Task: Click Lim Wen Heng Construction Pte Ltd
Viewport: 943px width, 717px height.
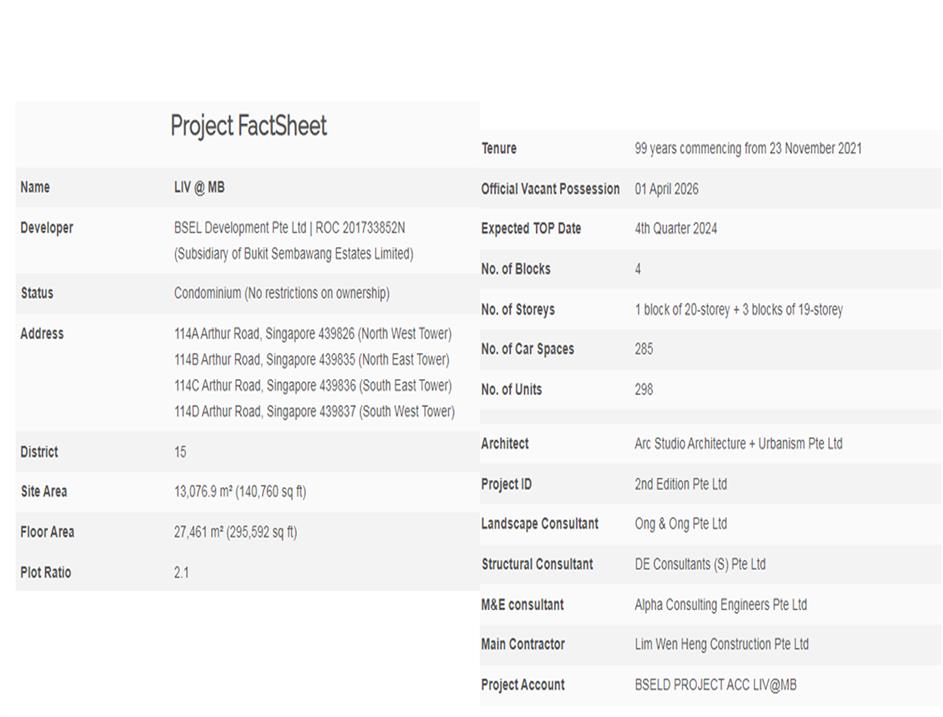Action: pyautogui.click(x=721, y=645)
